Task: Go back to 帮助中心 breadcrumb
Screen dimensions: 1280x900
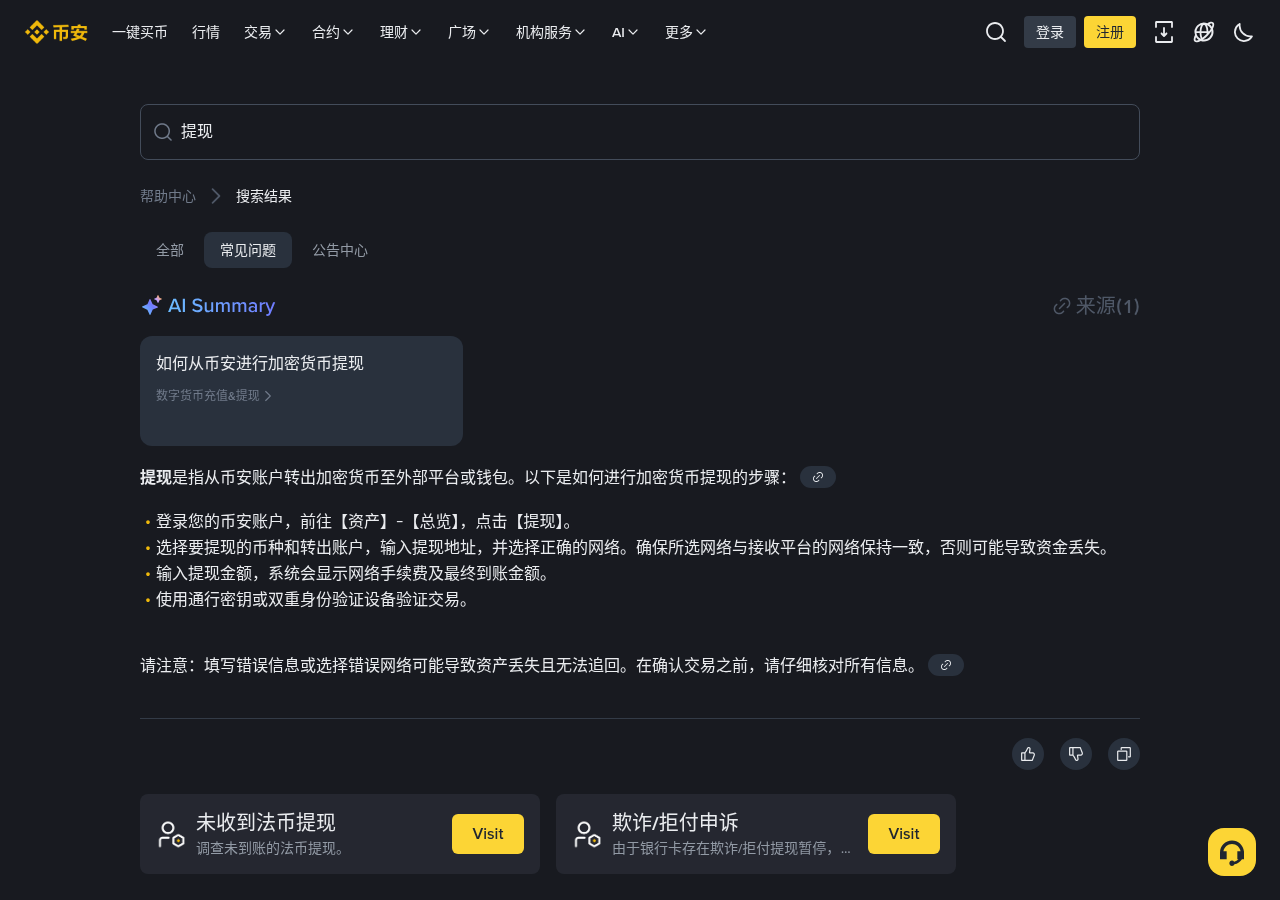Action: pos(168,196)
